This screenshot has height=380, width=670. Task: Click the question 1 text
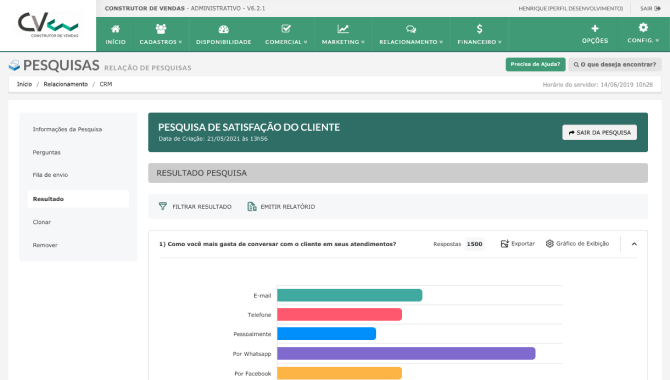pos(277,244)
